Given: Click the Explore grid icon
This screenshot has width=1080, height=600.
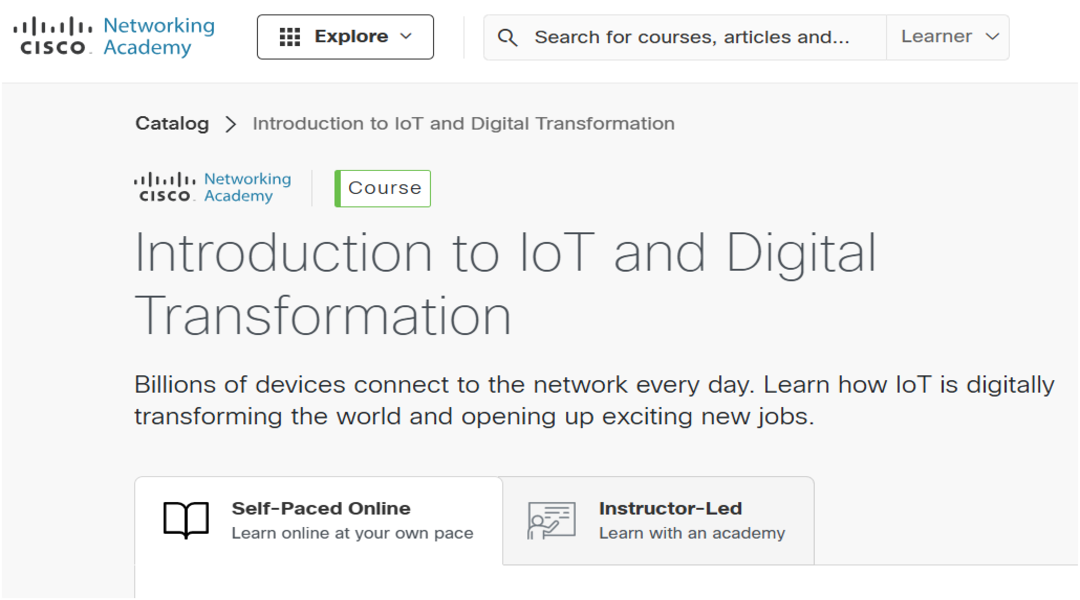Looking at the screenshot, I should [x=290, y=37].
